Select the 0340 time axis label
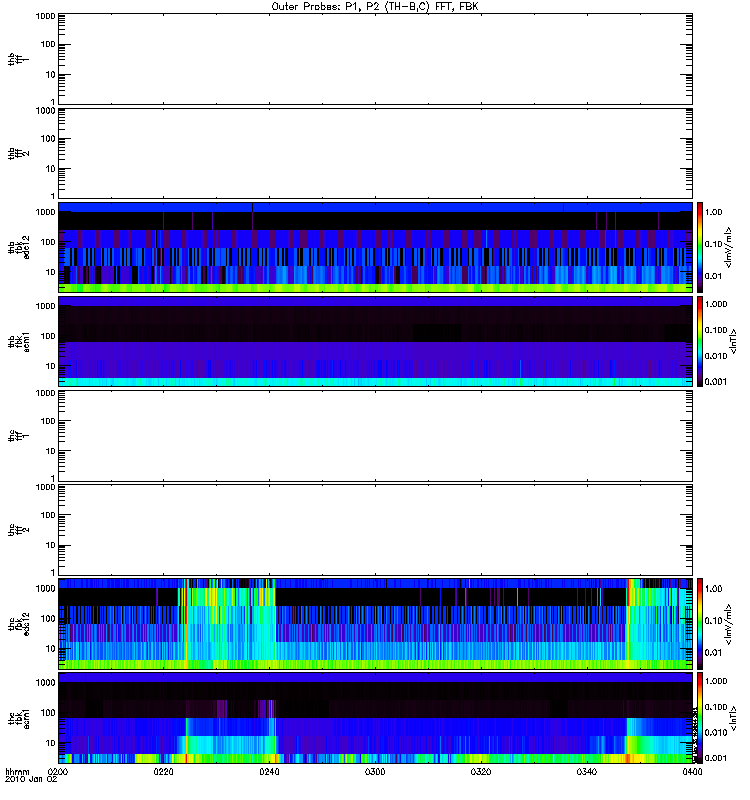The height and width of the screenshot is (800, 750). [587, 772]
